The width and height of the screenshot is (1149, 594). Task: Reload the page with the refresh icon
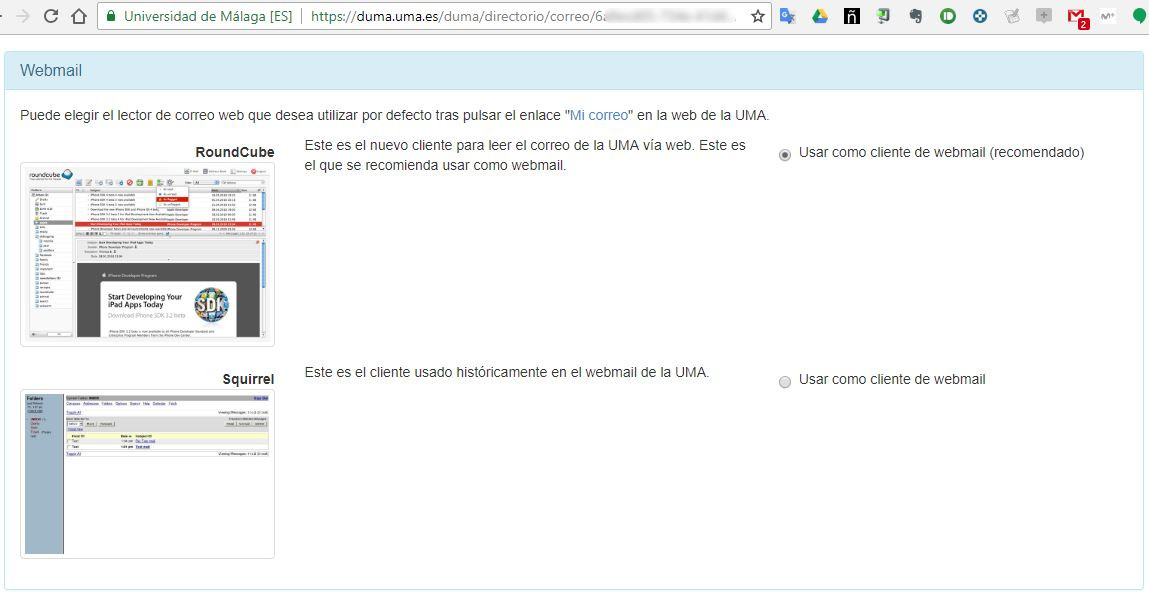pos(50,17)
